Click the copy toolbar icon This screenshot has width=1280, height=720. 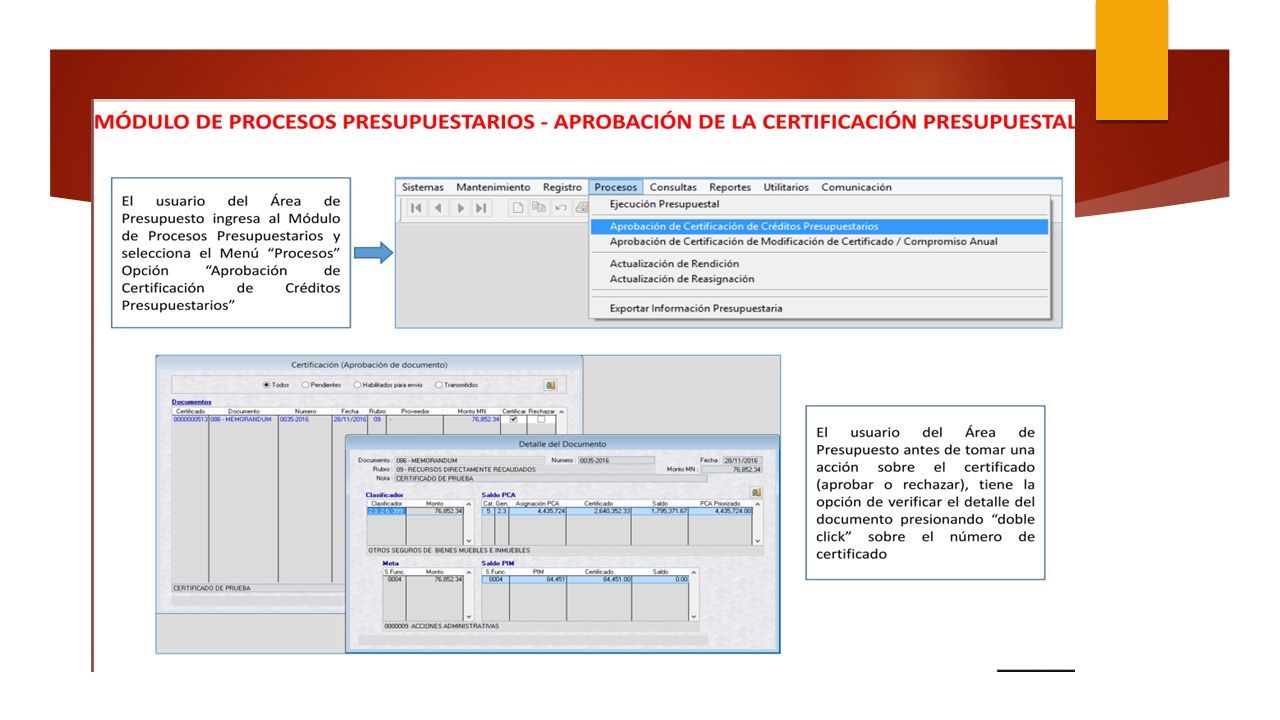coord(539,208)
